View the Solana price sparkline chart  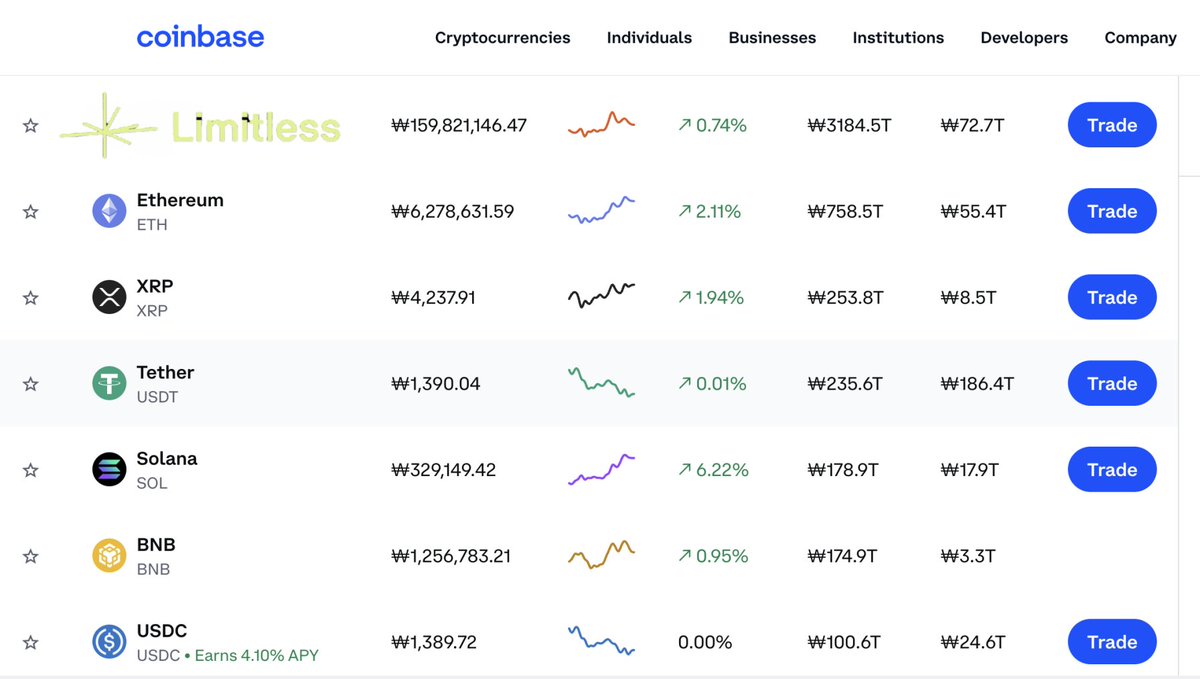tap(602, 469)
